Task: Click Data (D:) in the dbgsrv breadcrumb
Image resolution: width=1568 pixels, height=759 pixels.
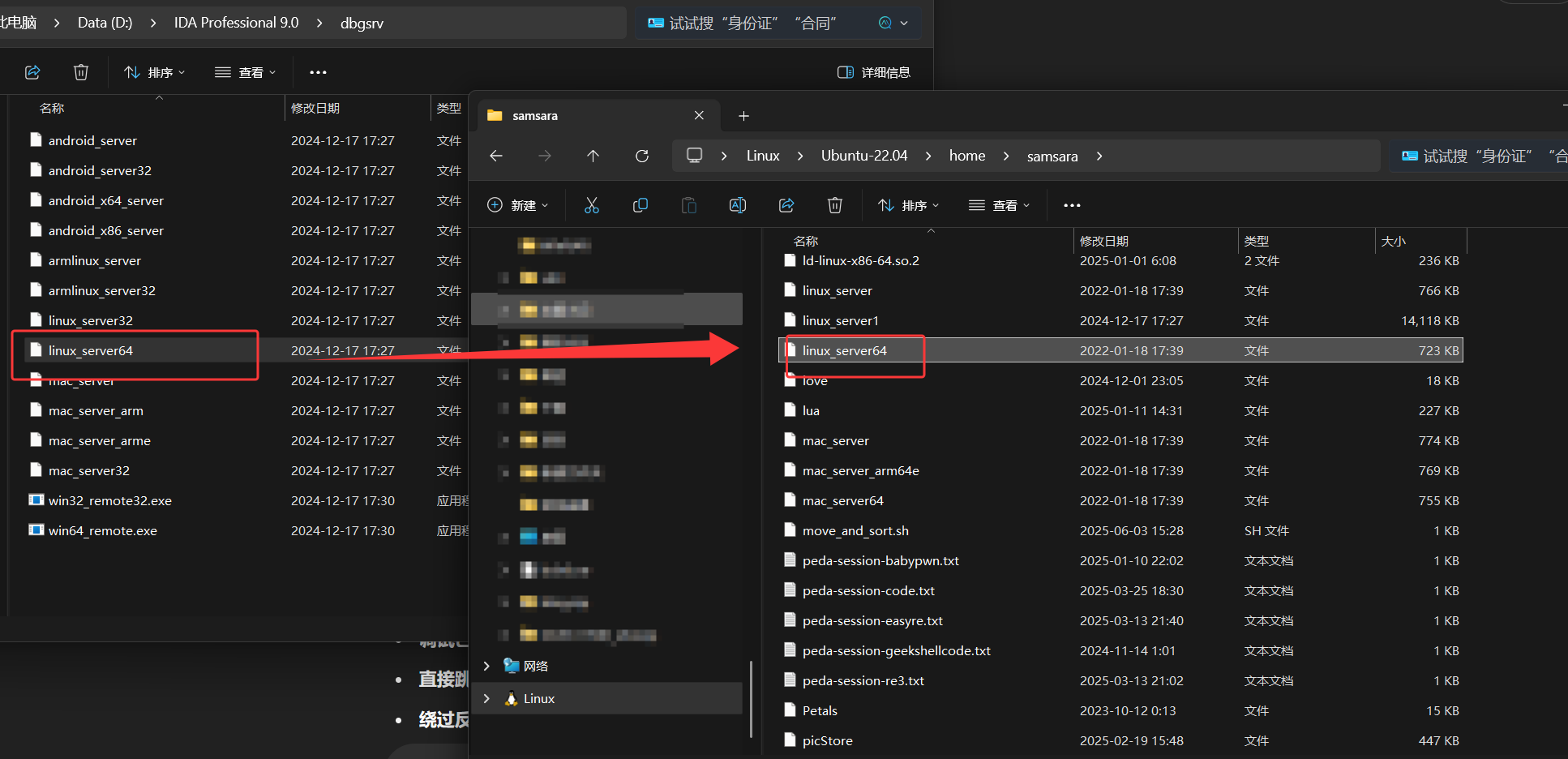Action: coord(105,23)
